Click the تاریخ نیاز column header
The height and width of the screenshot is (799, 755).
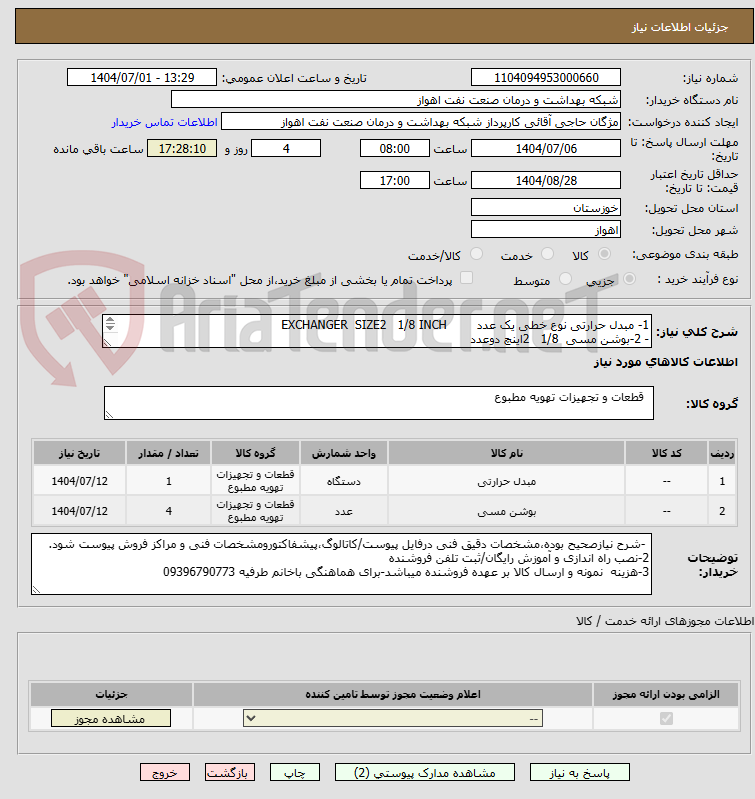click(x=79, y=453)
